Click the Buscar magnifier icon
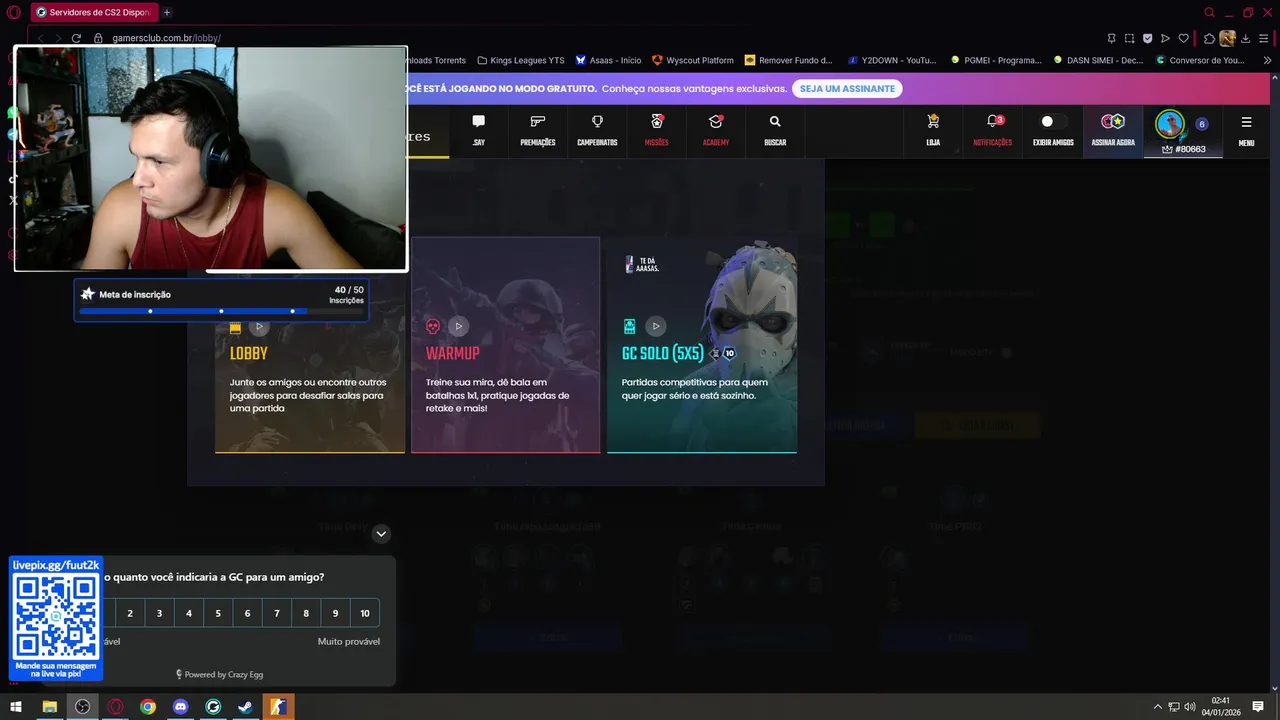The width and height of the screenshot is (1280, 720). [x=775, y=121]
